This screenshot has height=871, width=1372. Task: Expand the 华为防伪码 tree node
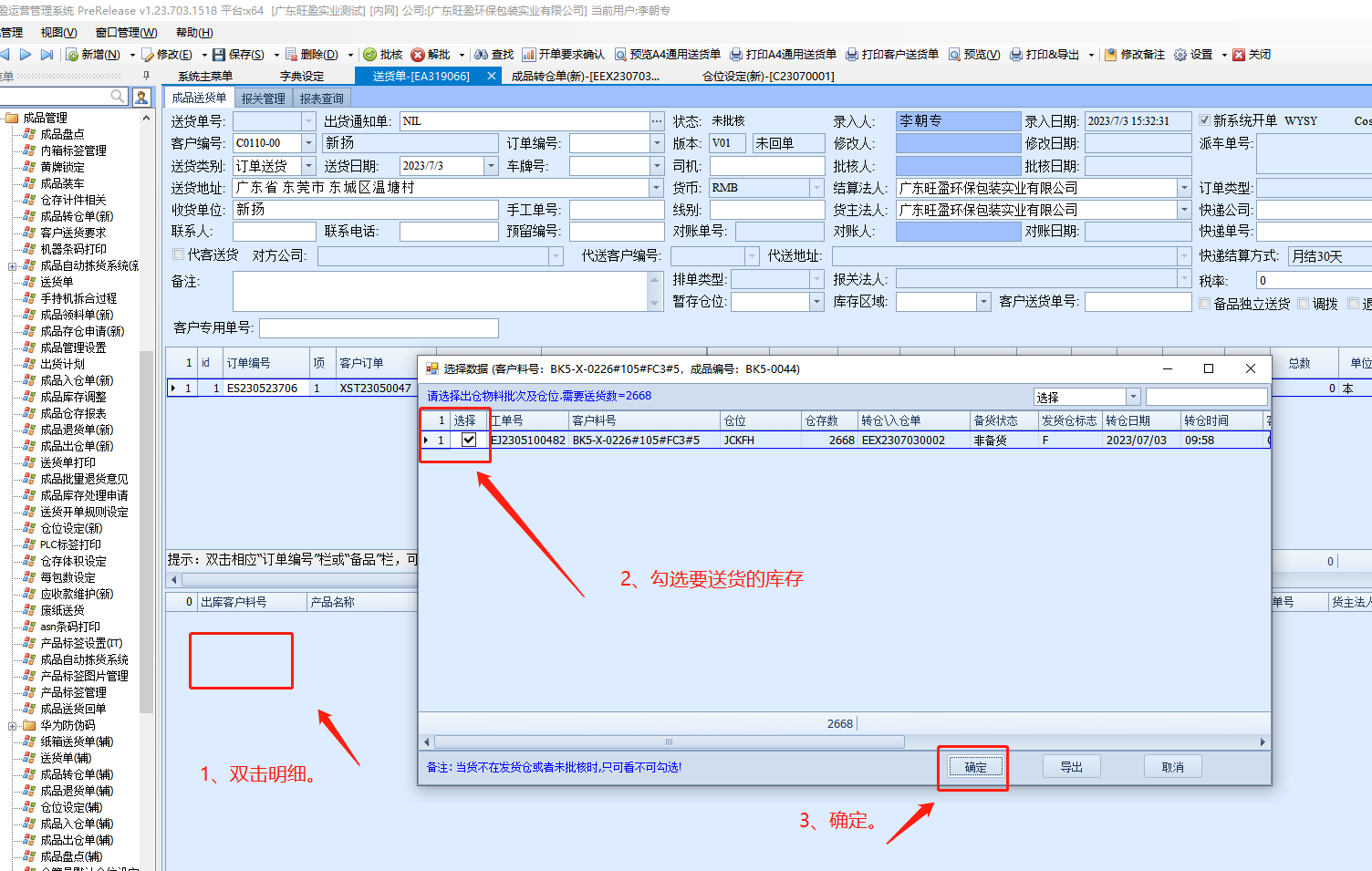pos(12,726)
